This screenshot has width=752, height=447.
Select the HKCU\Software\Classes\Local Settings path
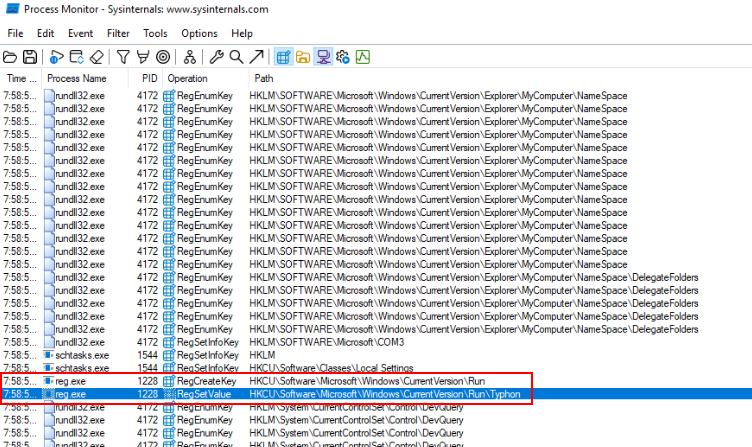click(x=331, y=368)
